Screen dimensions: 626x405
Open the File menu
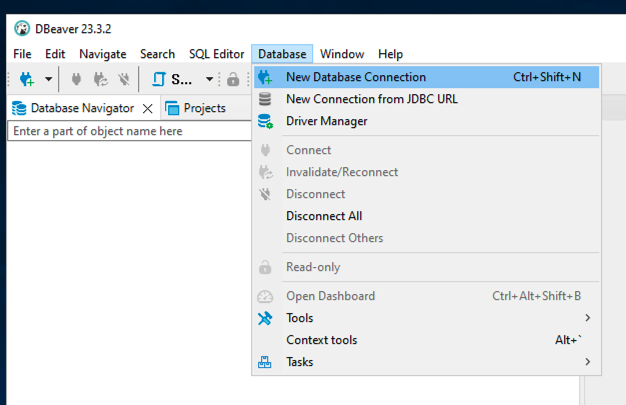[x=22, y=54]
